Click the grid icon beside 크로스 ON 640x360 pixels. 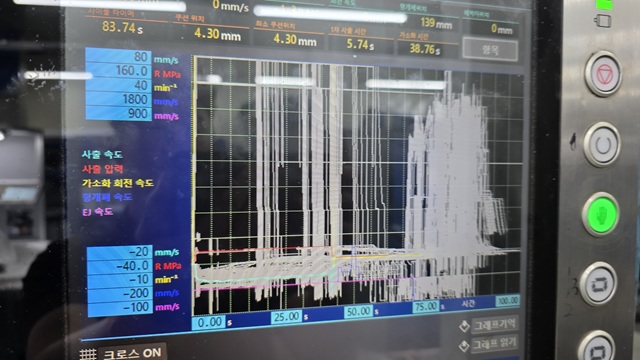pyautogui.click(x=88, y=354)
